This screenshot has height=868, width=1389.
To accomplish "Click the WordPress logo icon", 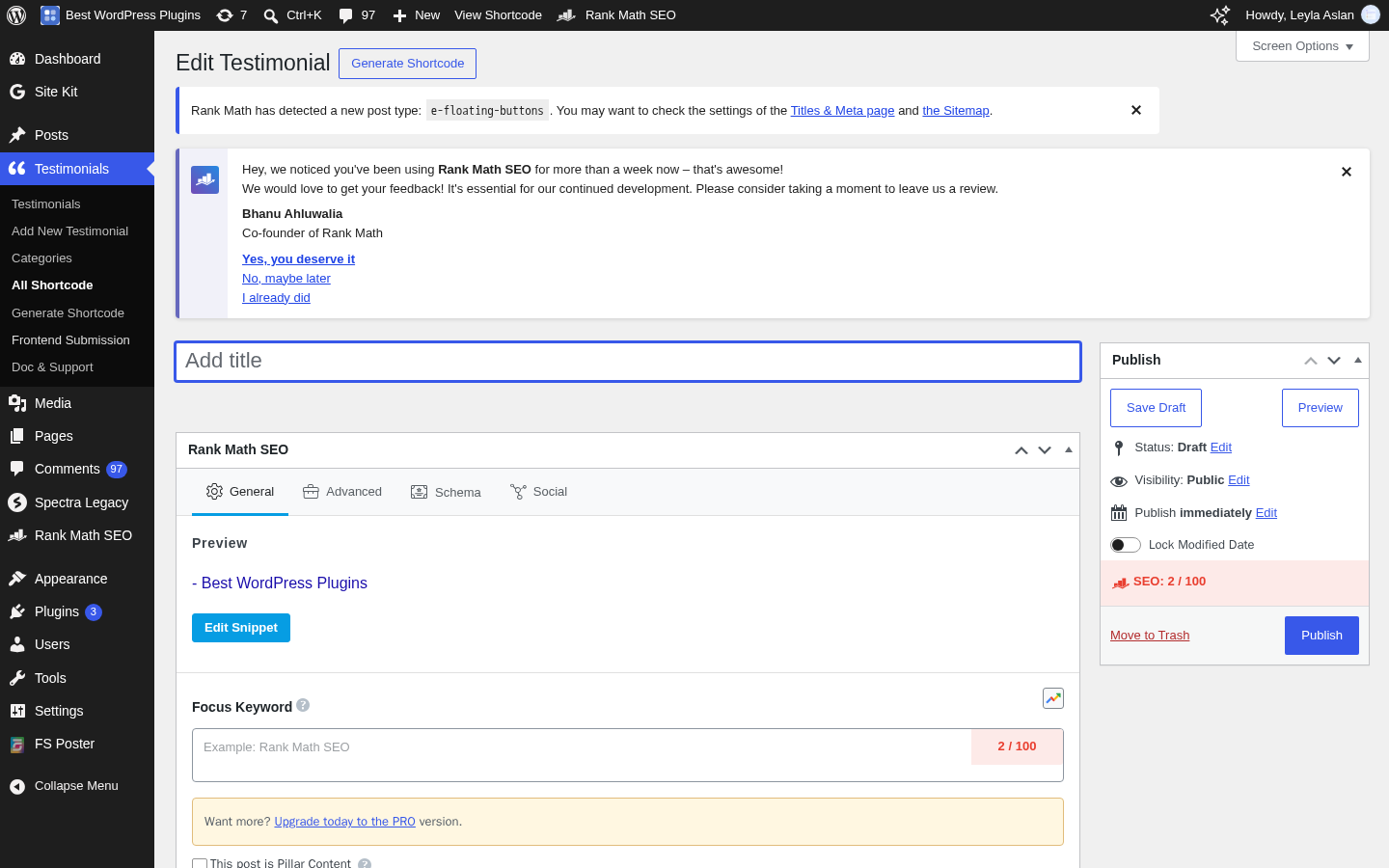I will pyautogui.click(x=16, y=15).
